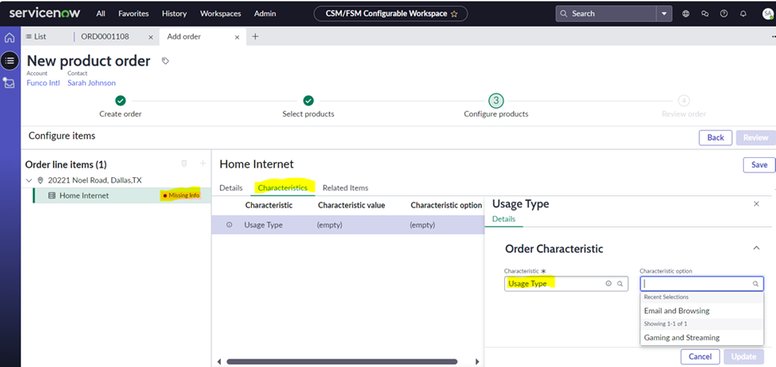Select Details tab in Usage Type panel

[x=504, y=219]
